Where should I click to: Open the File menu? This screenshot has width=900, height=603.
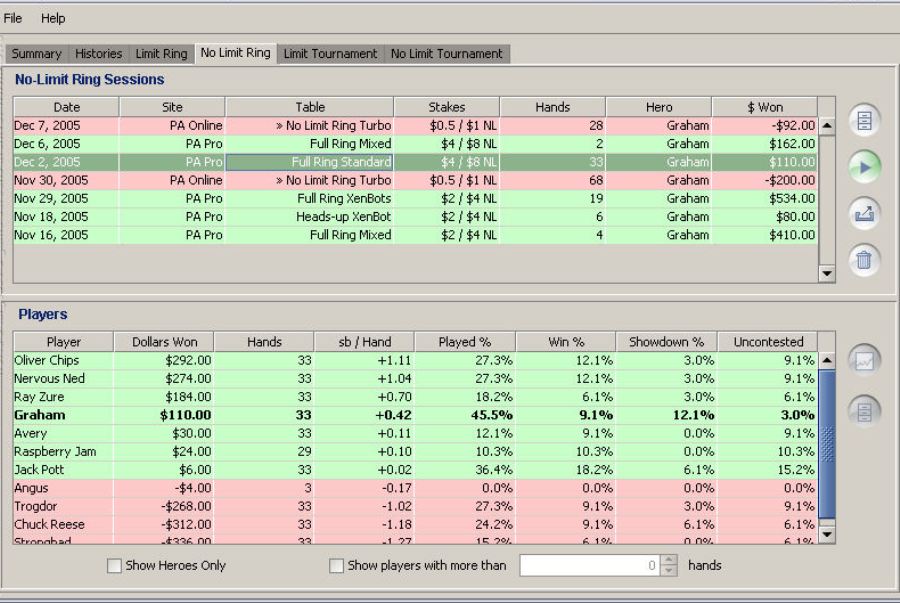click(x=13, y=18)
